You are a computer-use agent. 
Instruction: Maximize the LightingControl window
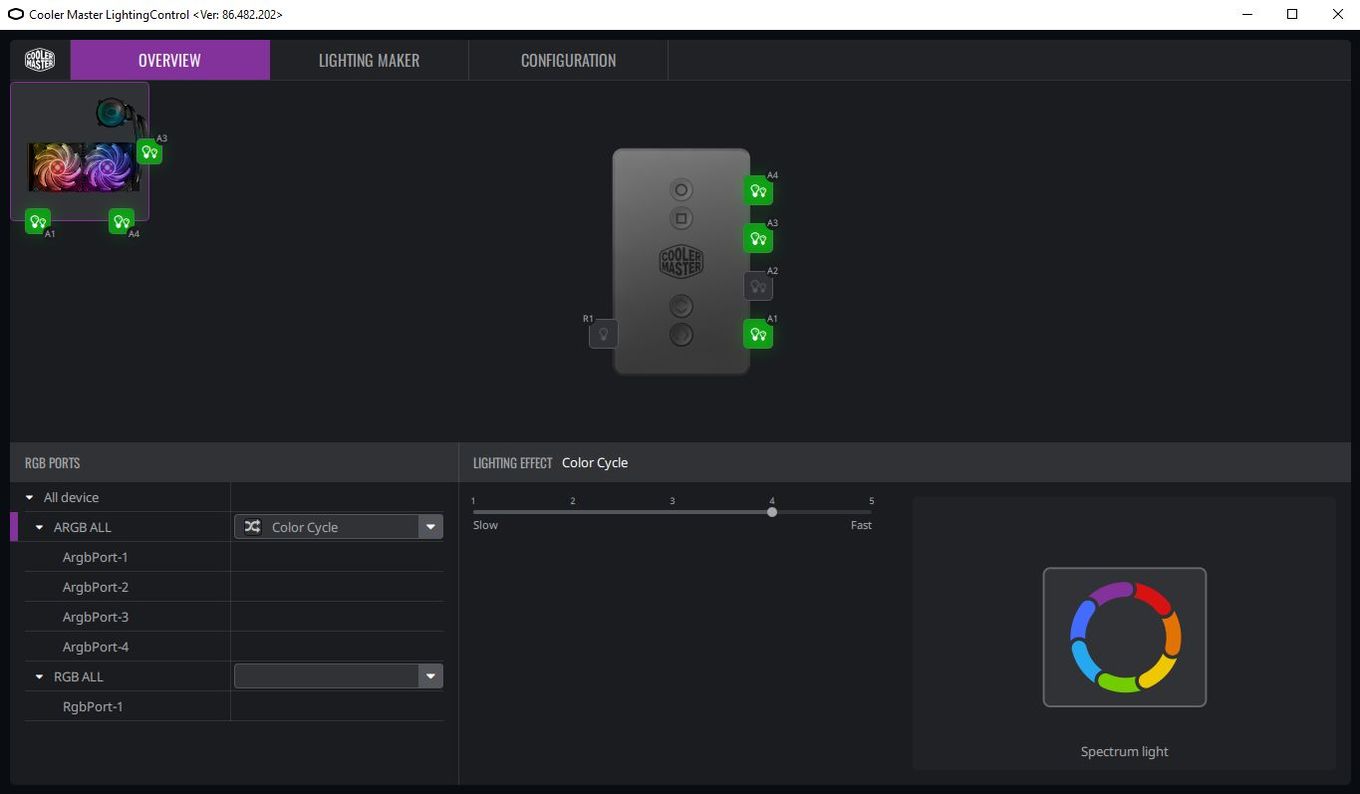tap(1292, 14)
